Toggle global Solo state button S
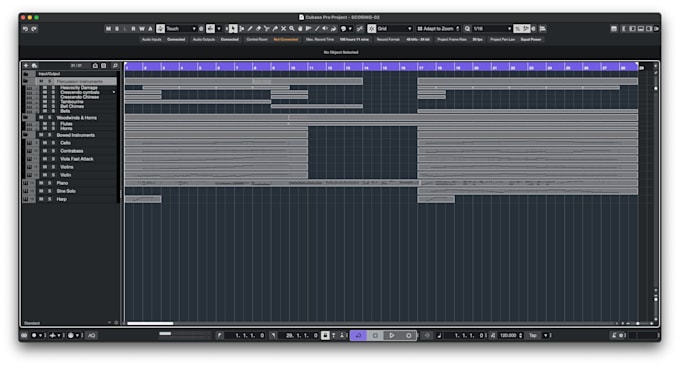 117,29
